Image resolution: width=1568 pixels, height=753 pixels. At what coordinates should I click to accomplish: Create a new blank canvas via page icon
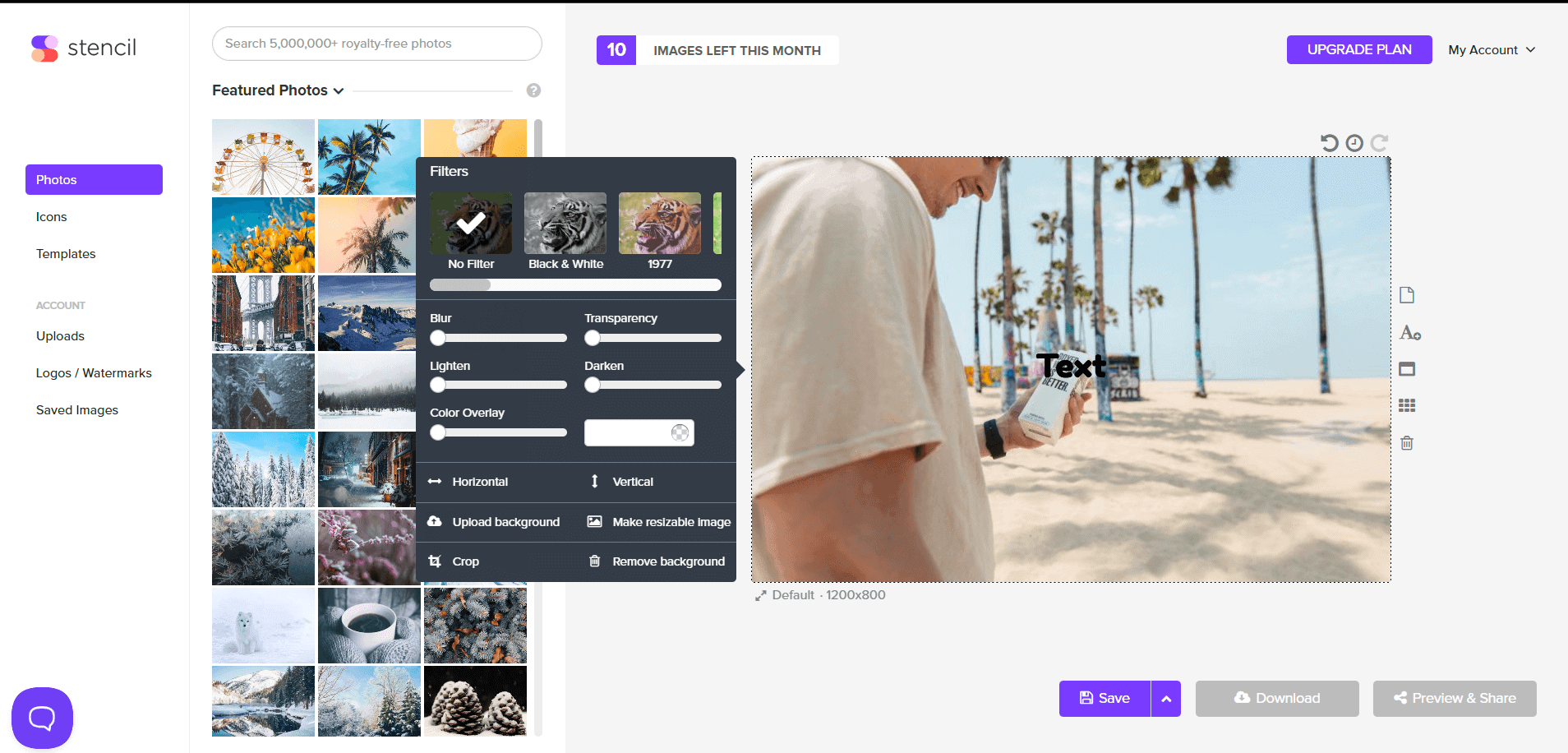[1406, 294]
